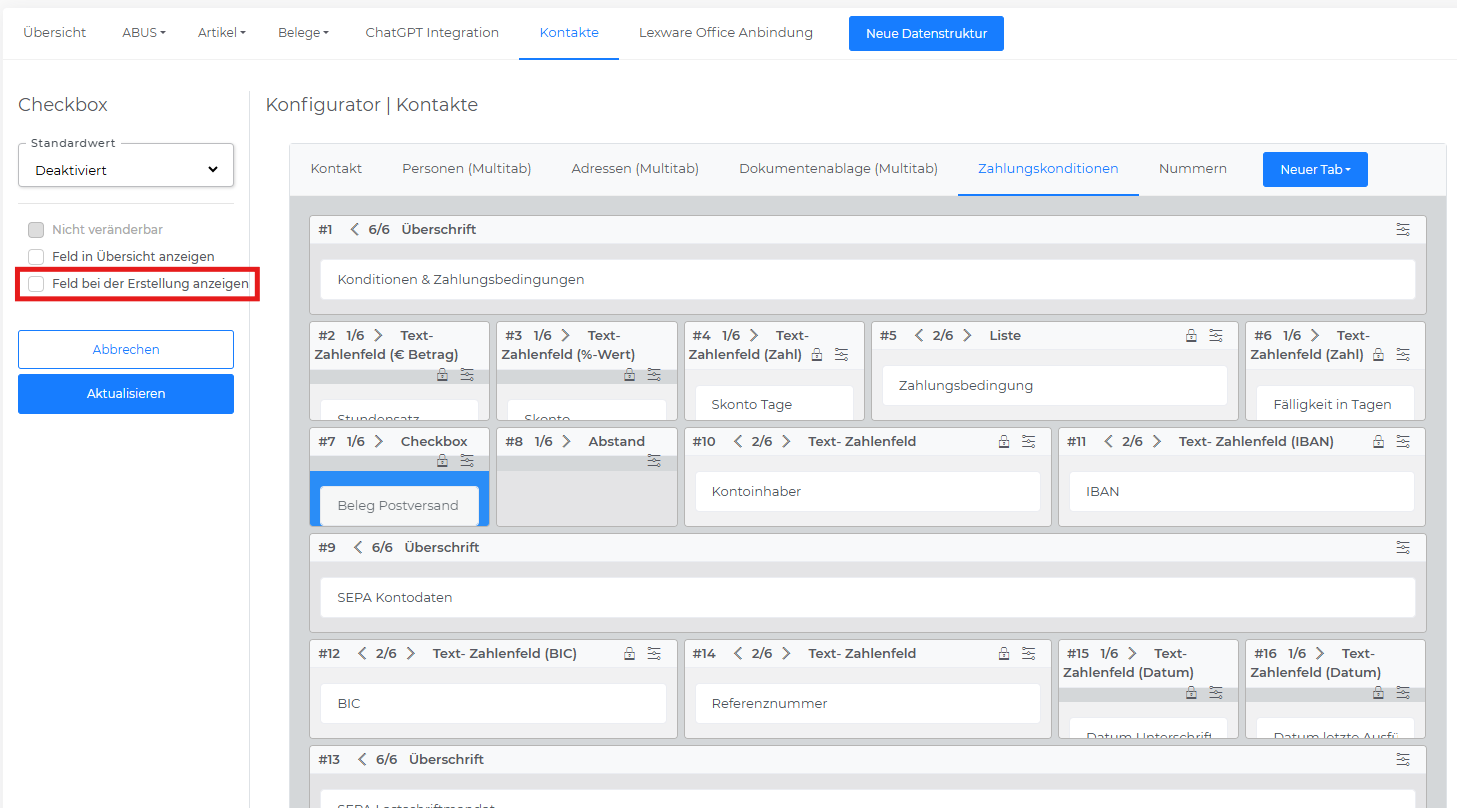The image size is (1457, 808).
Task: Click lock icon on field #4 Skonto Tage
Action: pyautogui.click(x=817, y=354)
